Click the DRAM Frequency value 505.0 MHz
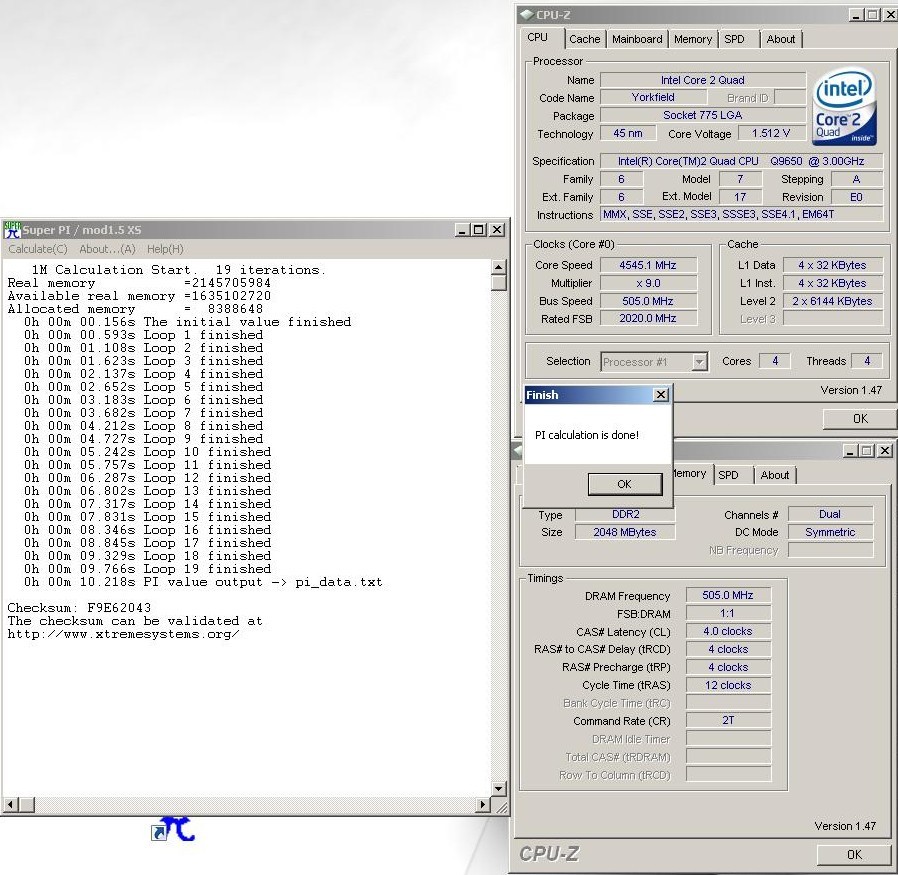 tap(728, 596)
